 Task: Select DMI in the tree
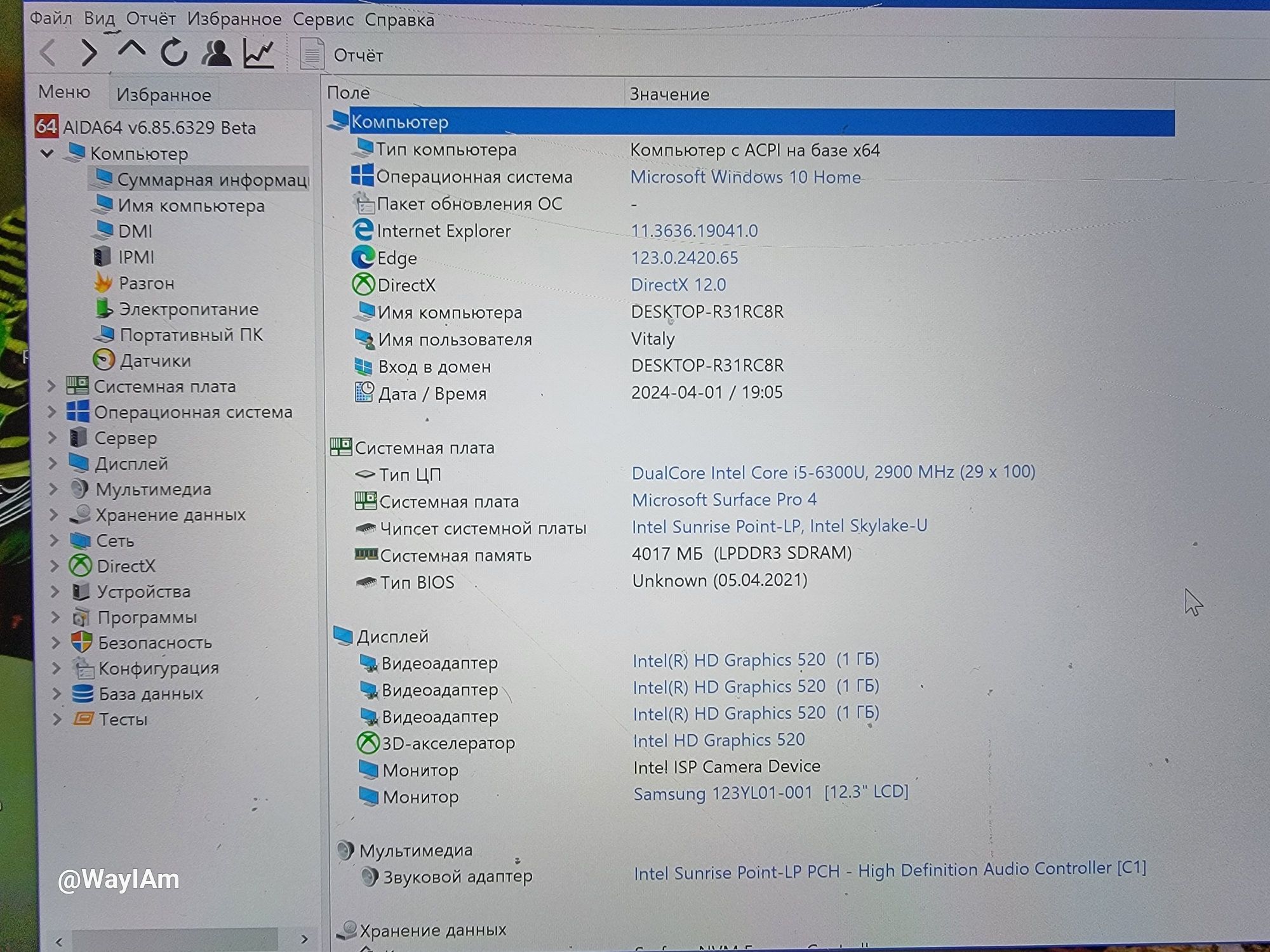(123, 231)
